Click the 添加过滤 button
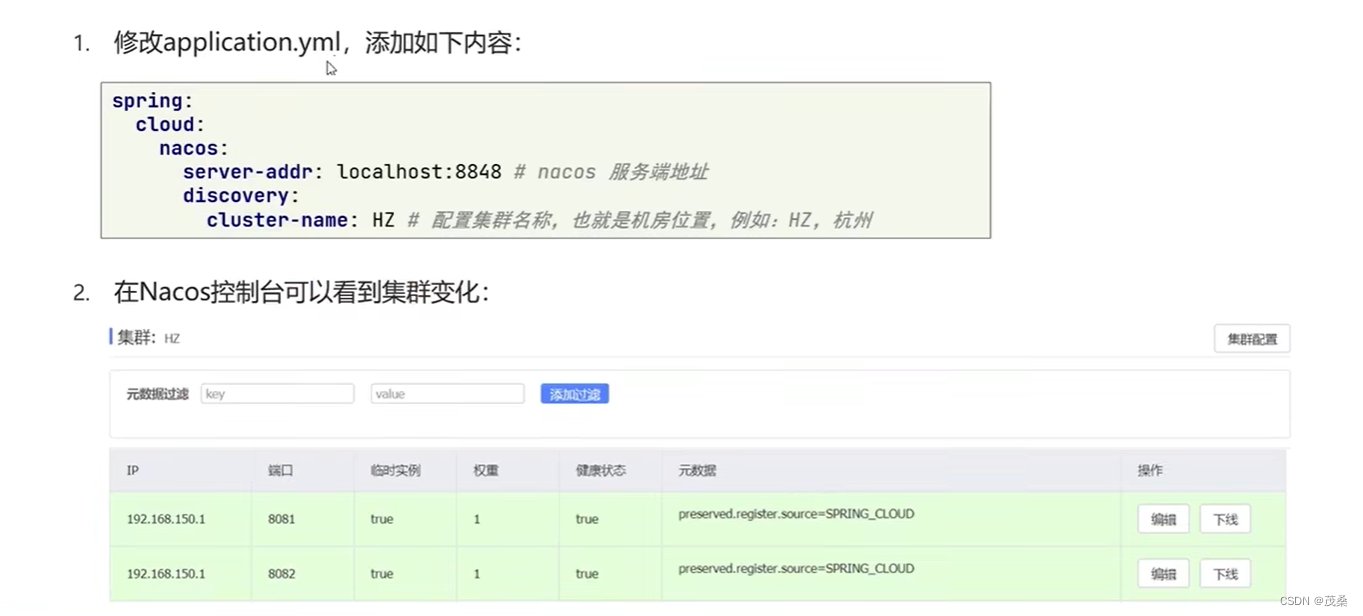 click(x=575, y=394)
